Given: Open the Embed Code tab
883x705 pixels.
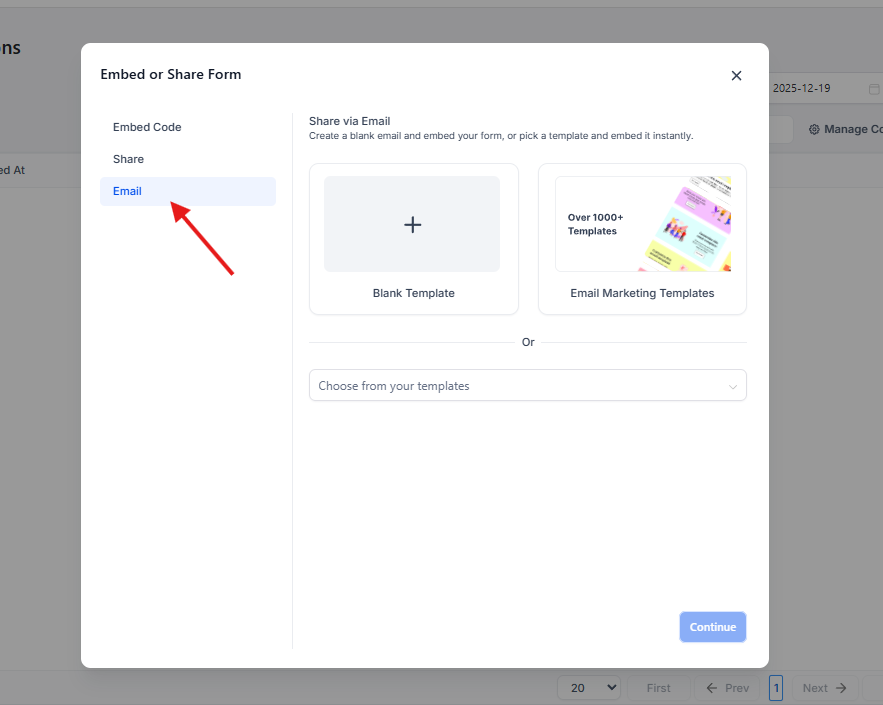Looking at the screenshot, I should pyautogui.click(x=147, y=127).
